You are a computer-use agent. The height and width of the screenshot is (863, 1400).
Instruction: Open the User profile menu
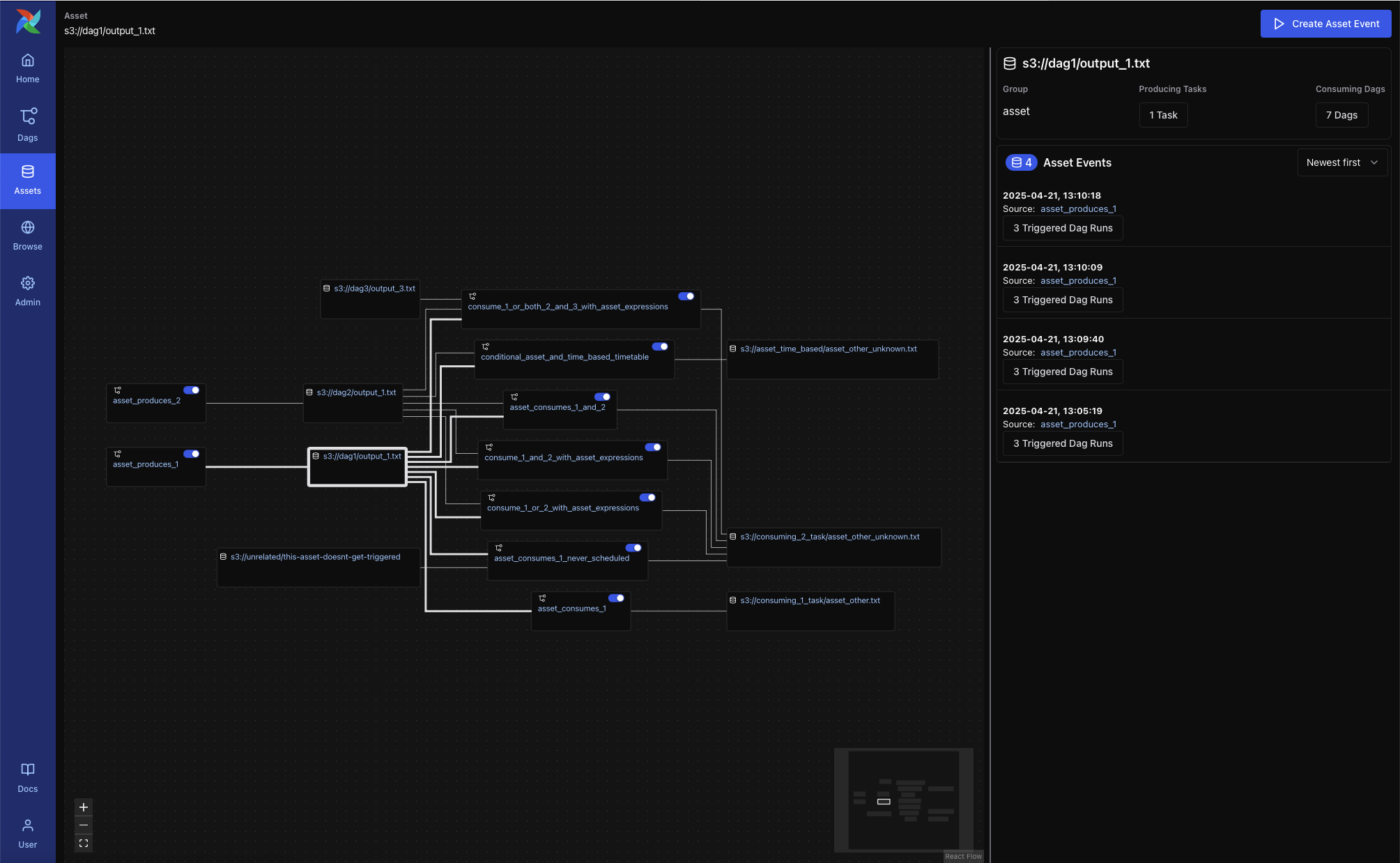(28, 833)
